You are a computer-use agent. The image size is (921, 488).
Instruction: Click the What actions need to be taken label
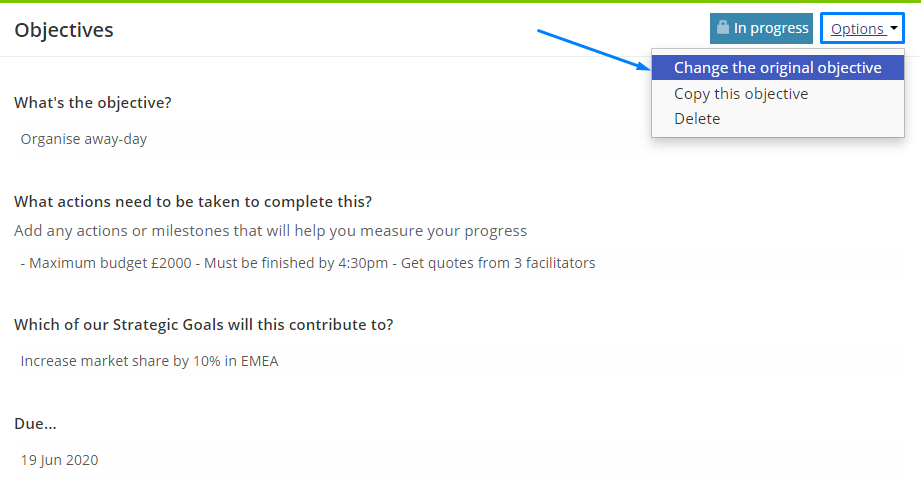(x=193, y=201)
